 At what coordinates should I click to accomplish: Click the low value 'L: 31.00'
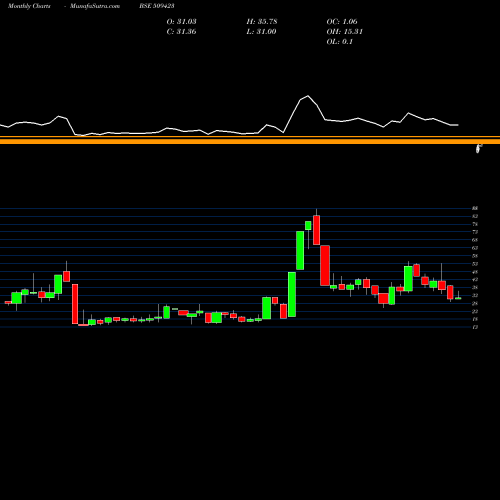(x=261, y=31)
